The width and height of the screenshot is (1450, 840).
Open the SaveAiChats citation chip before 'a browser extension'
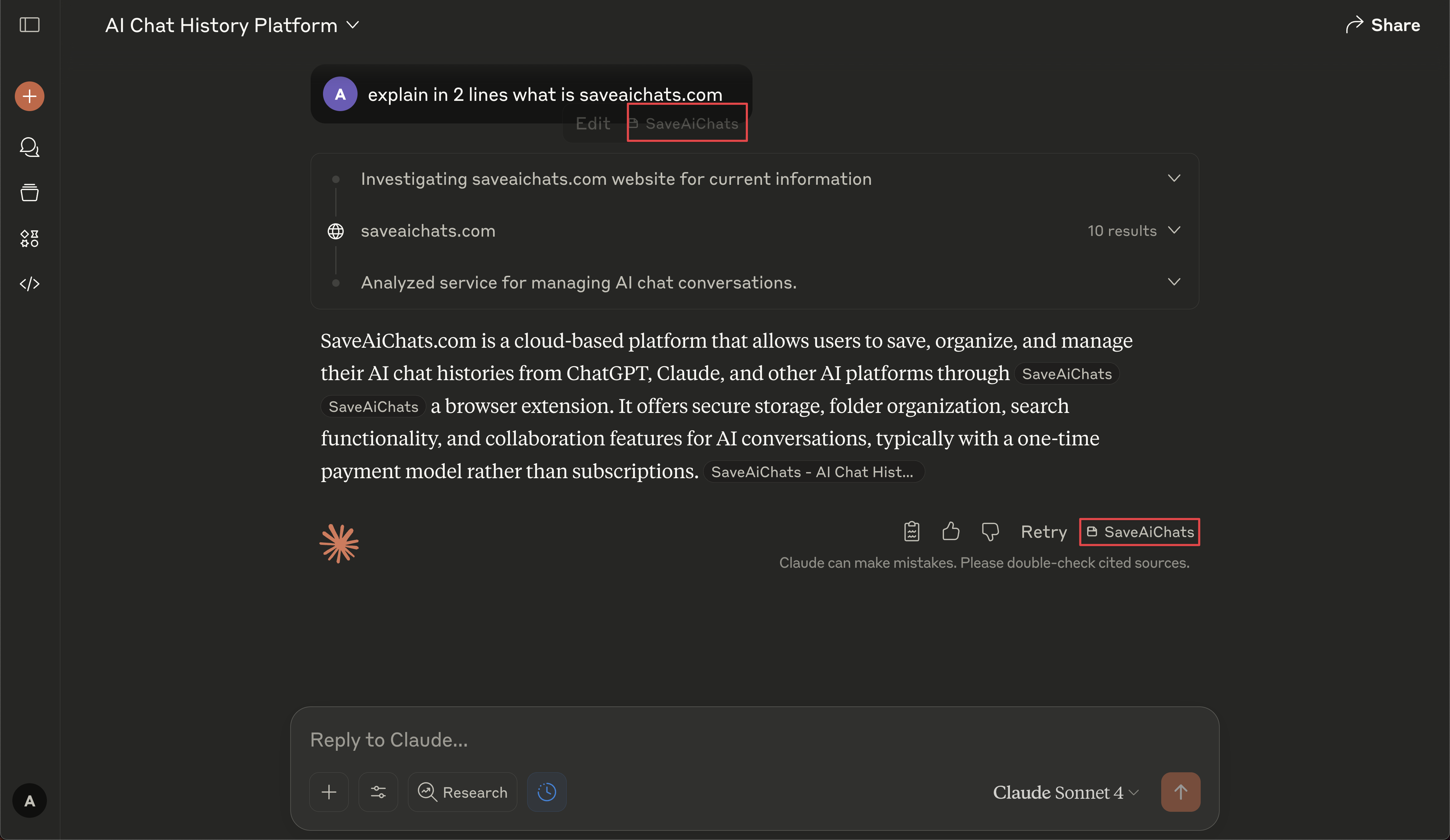(x=373, y=406)
